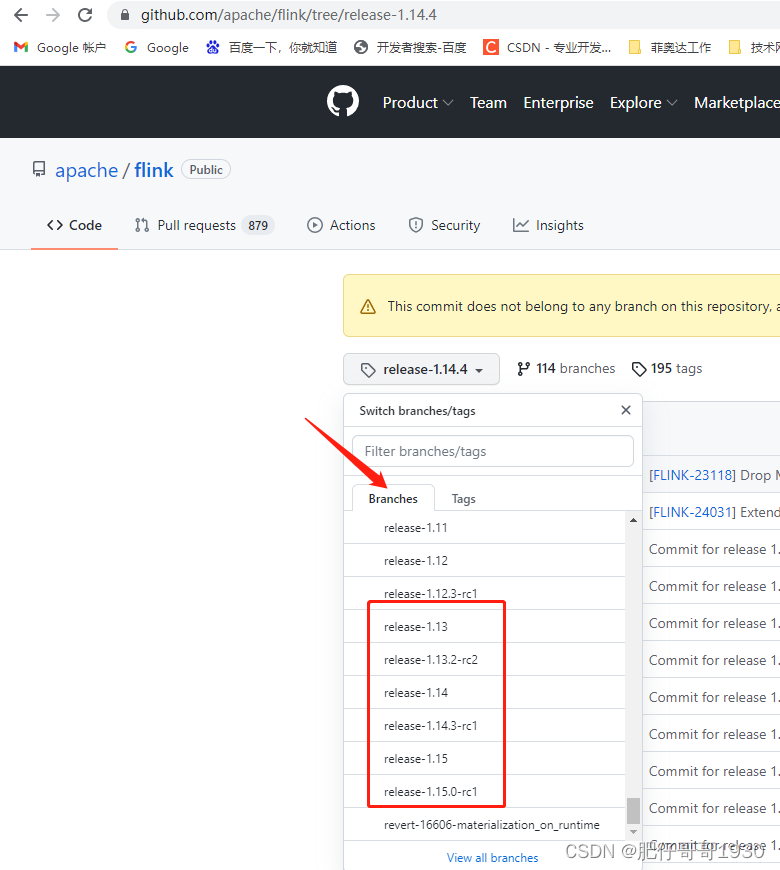View the 114 branches link
The width and height of the screenshot is (780, 870).
coord(566,368)
